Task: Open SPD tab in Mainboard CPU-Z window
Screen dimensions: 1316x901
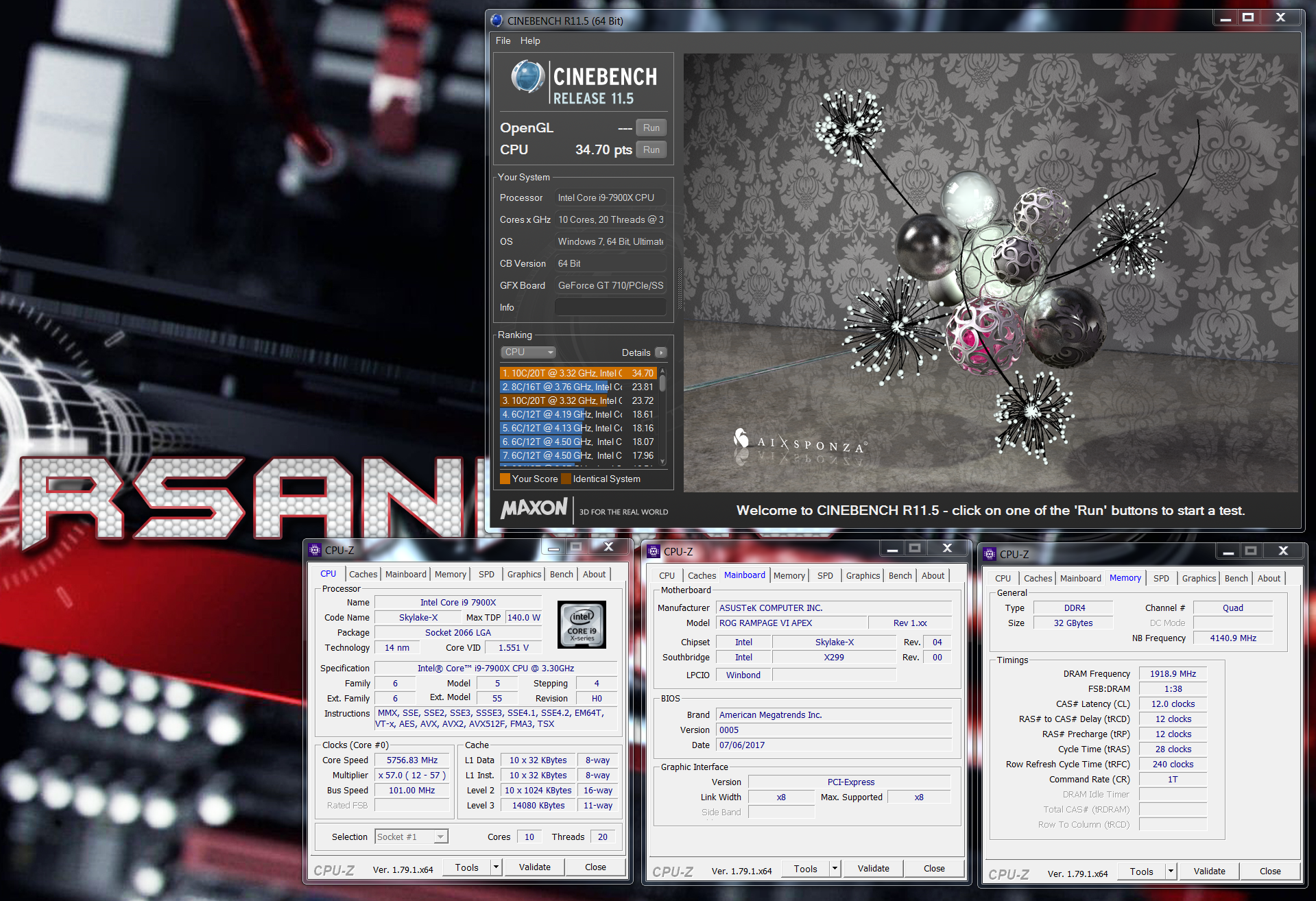Action: (825, 575)
